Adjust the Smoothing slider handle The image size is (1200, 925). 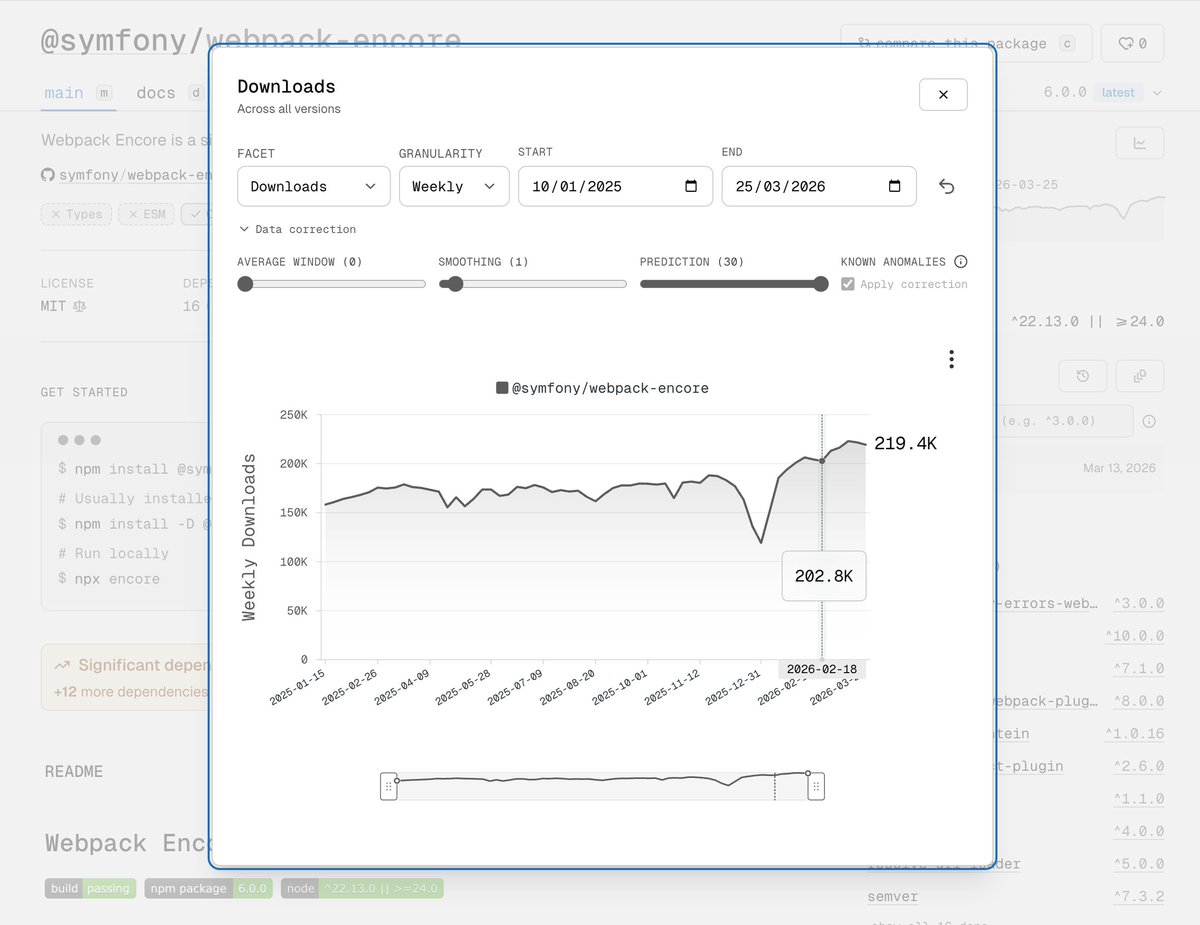[x=456, y=284]
